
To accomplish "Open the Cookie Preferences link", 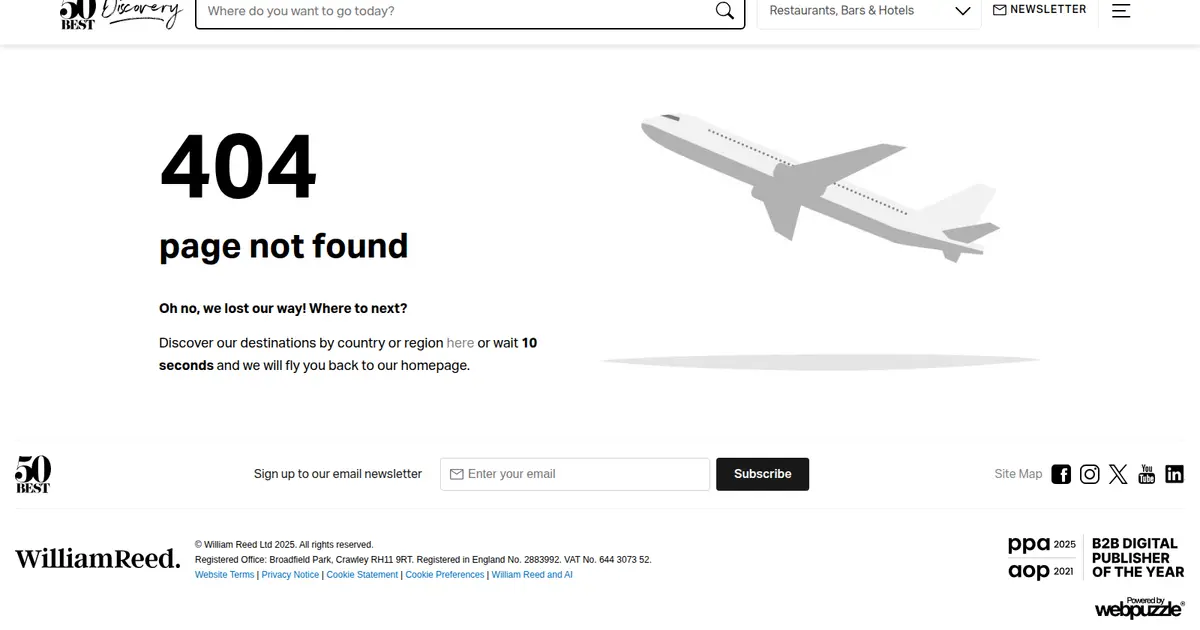I will point(445,575).
